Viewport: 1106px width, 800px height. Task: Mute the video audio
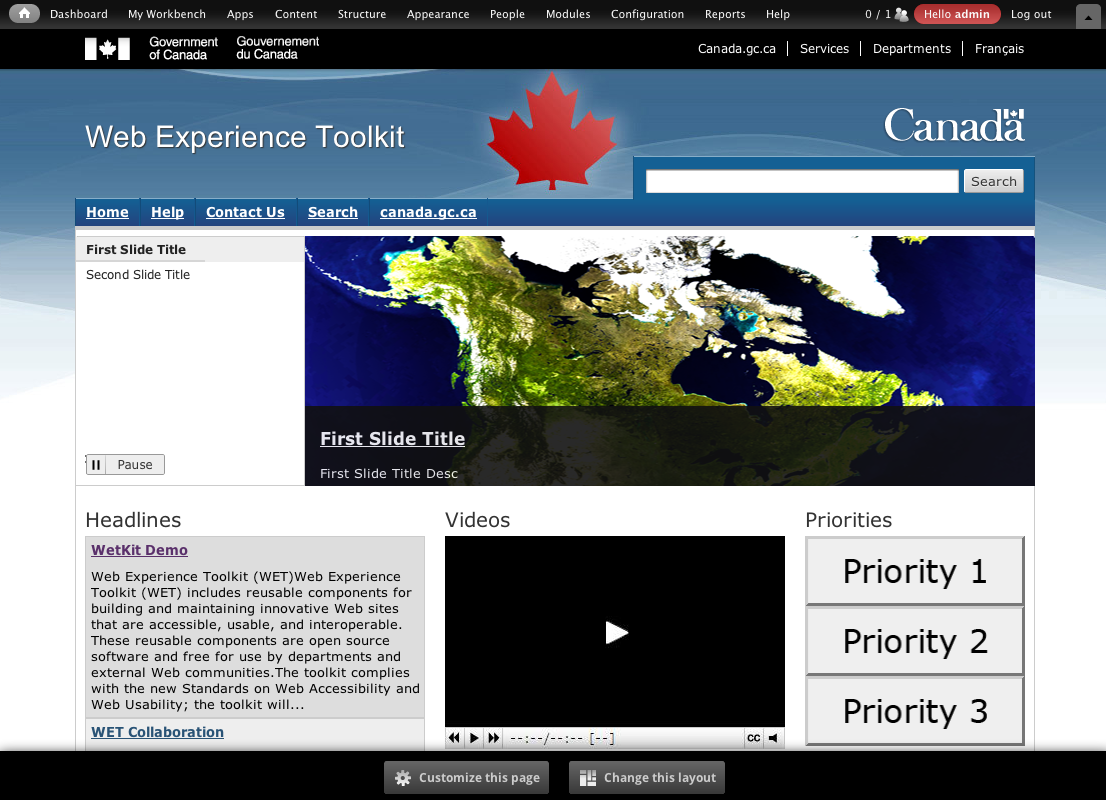[x=774, y=738]
